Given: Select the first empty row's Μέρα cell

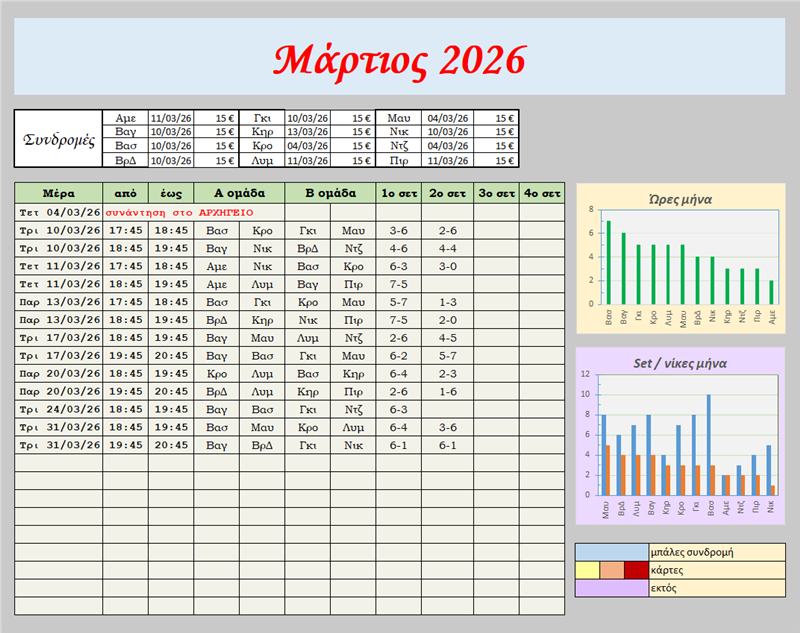Looking at the screenshot, I should [59, 462].
